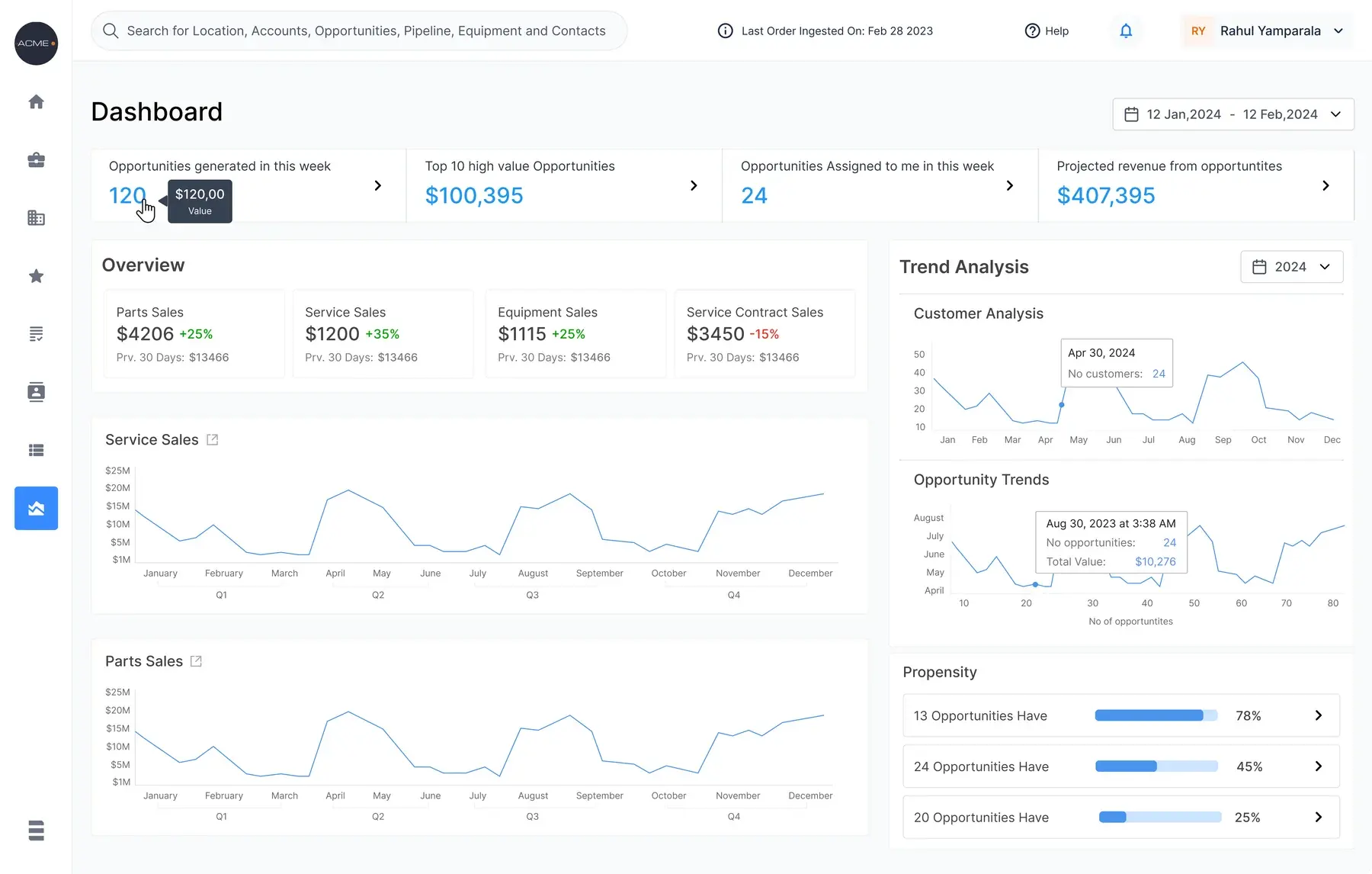Click the Help question mark icon
Screen dimensions: 1372x874
[1032, 31]
